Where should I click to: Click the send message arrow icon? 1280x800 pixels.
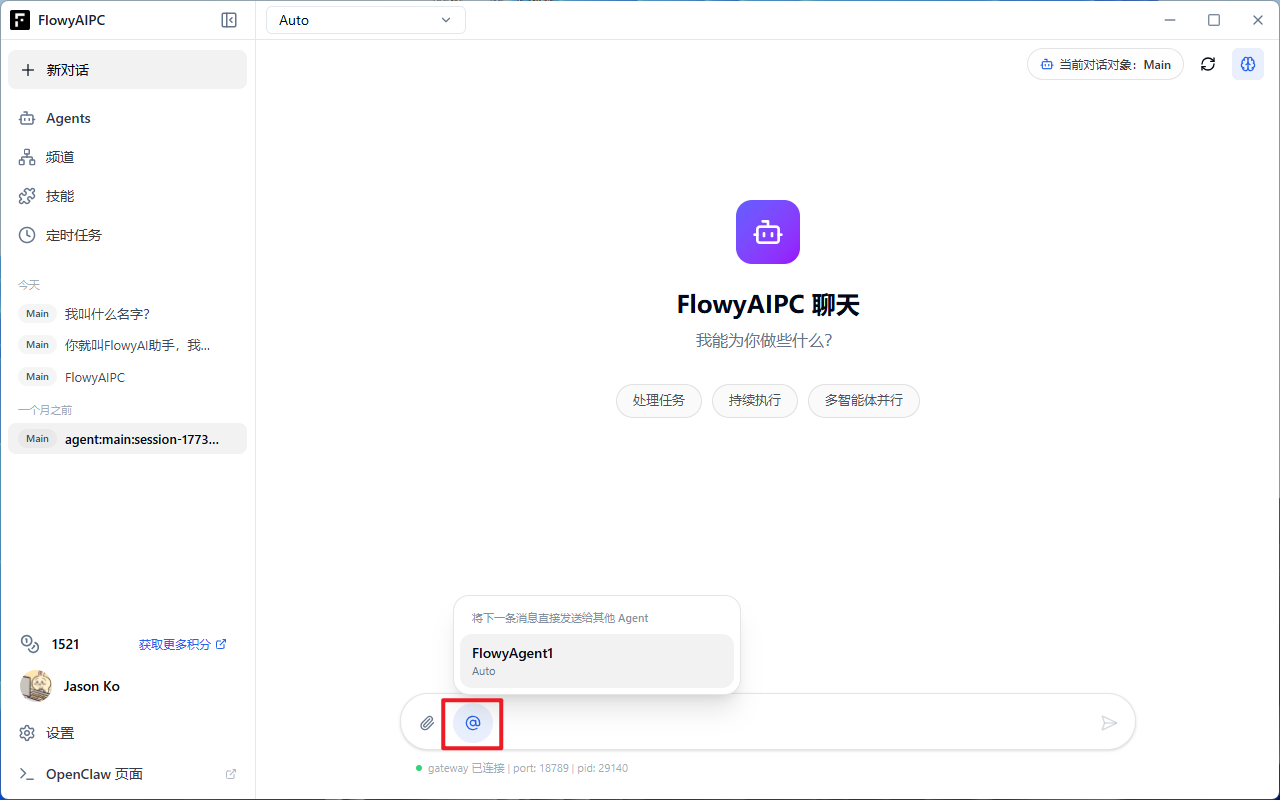tap(1109, 722)
